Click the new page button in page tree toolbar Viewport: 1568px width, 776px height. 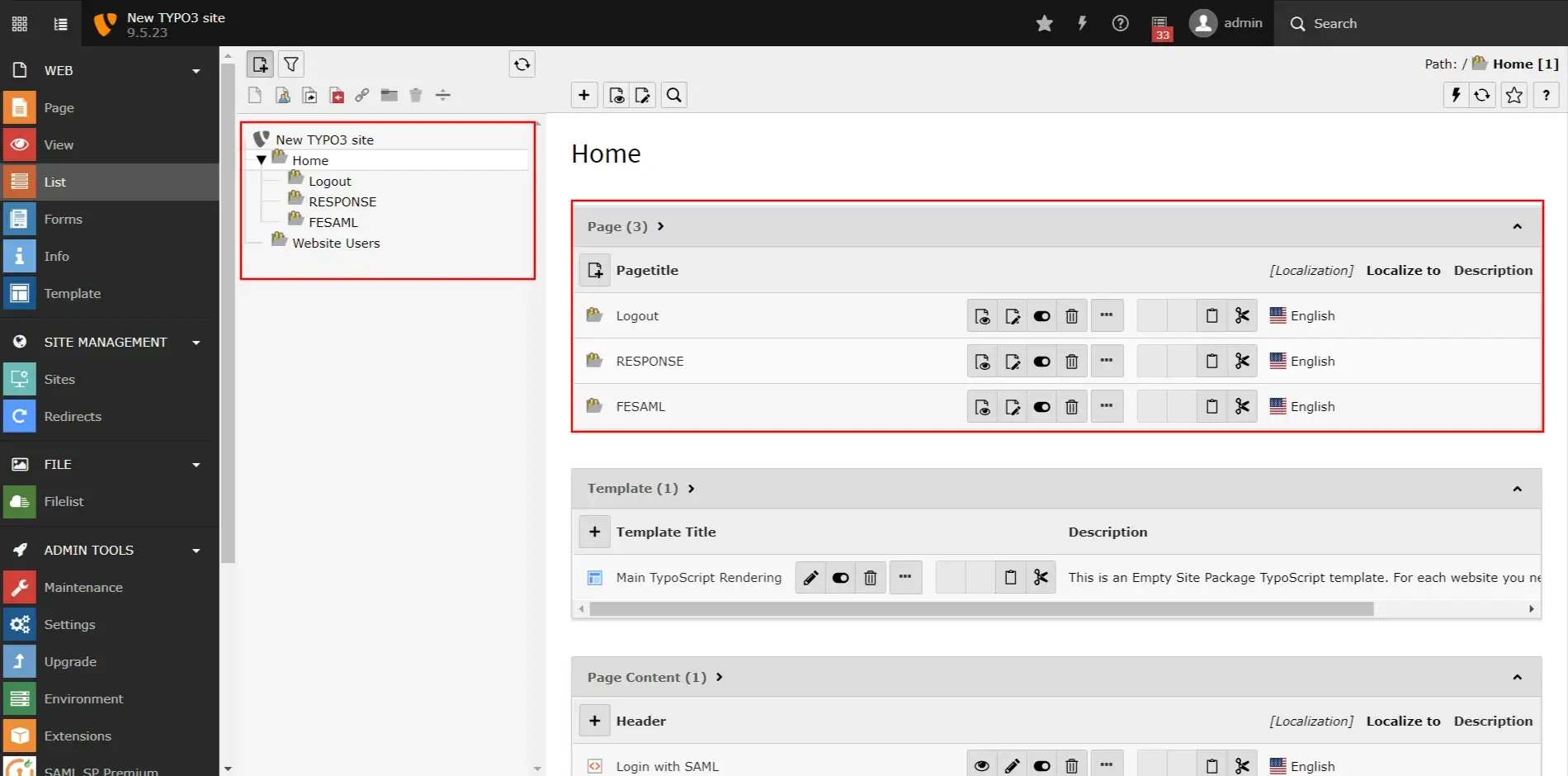[260, 64]
